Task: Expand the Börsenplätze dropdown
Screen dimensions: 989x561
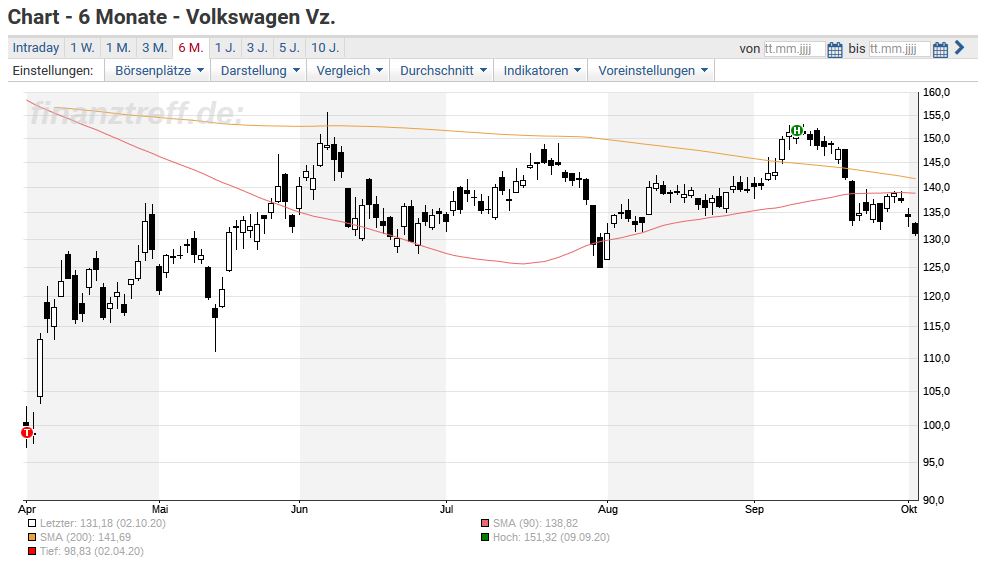Action: 159,71
